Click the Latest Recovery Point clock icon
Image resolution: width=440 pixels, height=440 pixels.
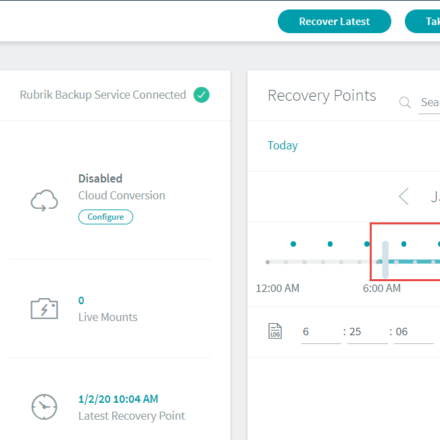tap(44, 407)
